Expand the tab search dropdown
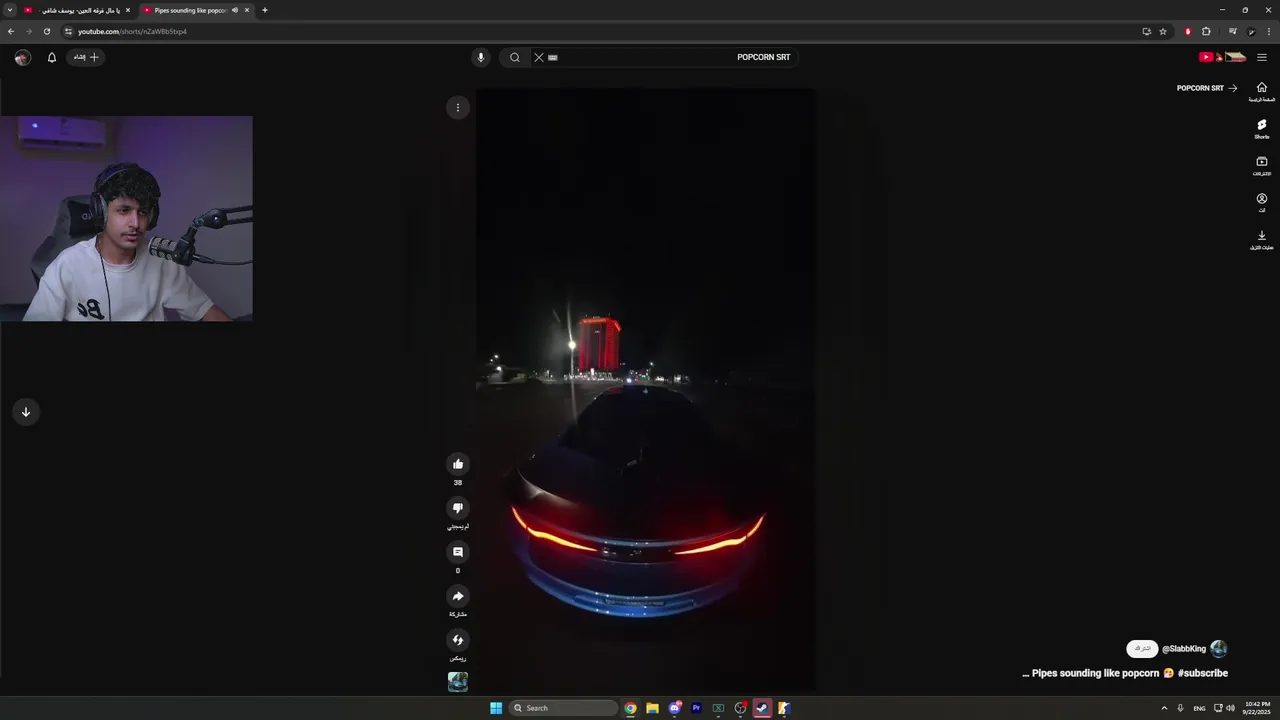This screenshot has height=720, width=1280. coord(9,10)
